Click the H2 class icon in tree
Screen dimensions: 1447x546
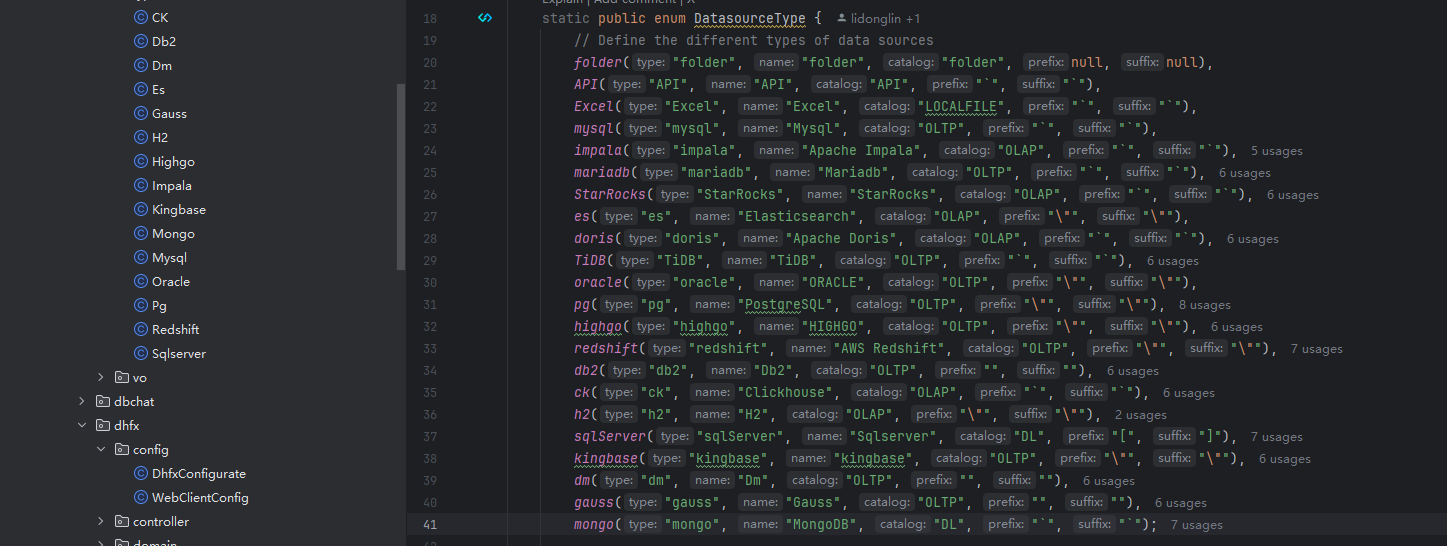tap(141, 137)
